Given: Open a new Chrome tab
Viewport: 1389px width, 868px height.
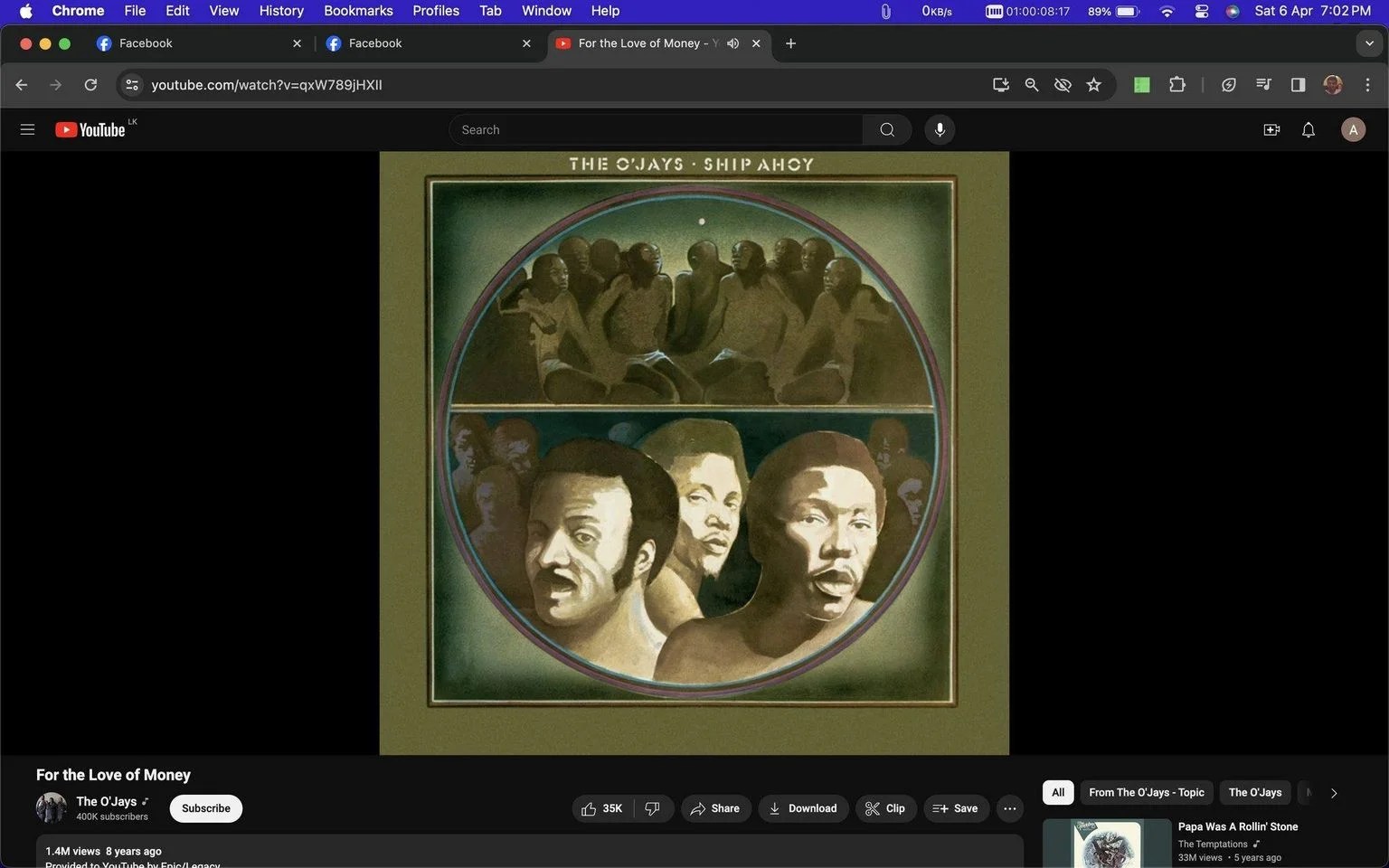Looking at the screenshot, I should click(x=790, y=42).
